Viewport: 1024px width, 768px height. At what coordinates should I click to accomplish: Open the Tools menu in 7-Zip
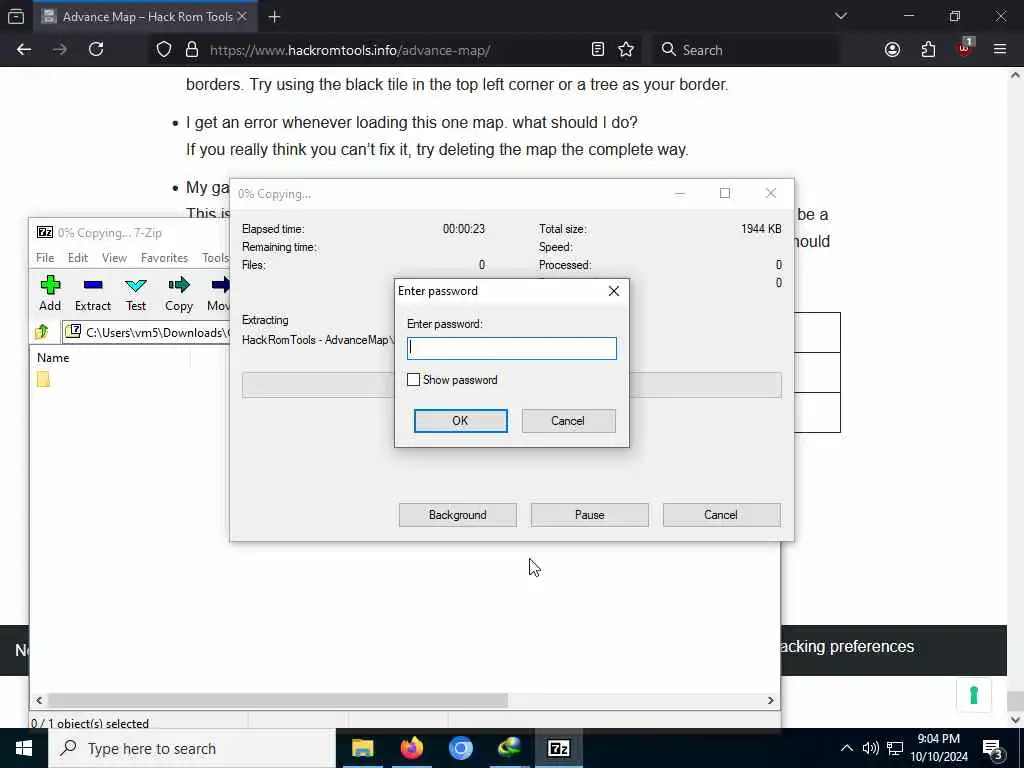(x=215, y=258)
